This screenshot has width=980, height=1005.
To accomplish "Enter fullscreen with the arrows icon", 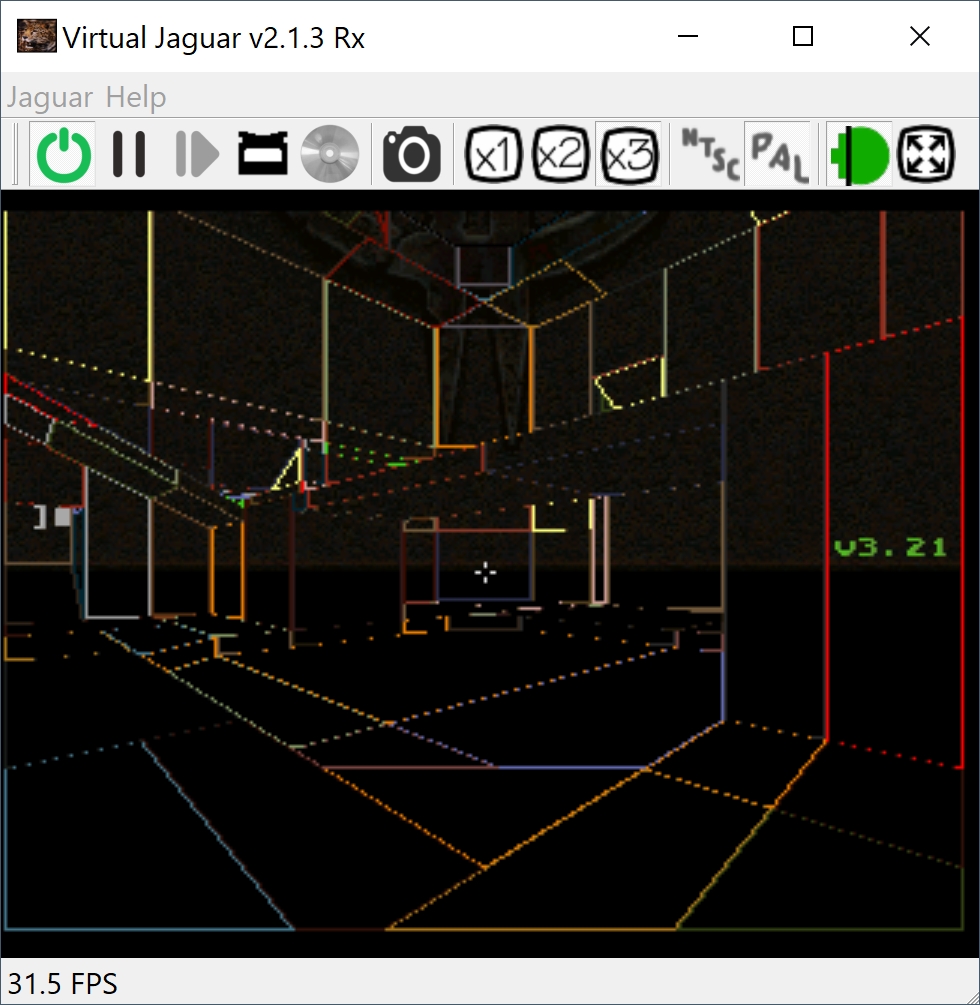I will pyautogui.click(x=926, y=154).
